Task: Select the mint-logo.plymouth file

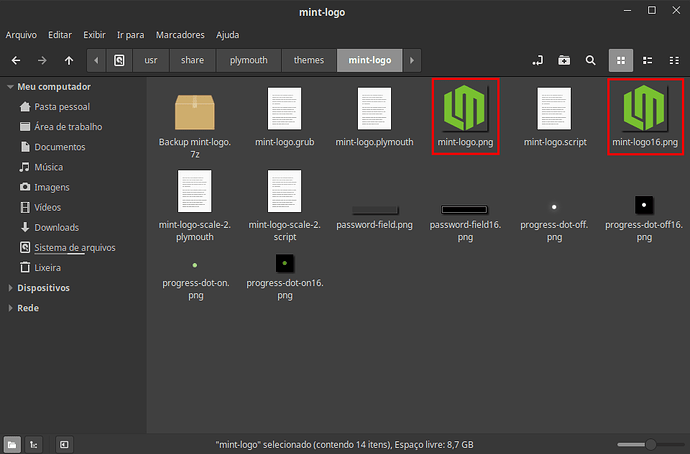Action: 374,109
